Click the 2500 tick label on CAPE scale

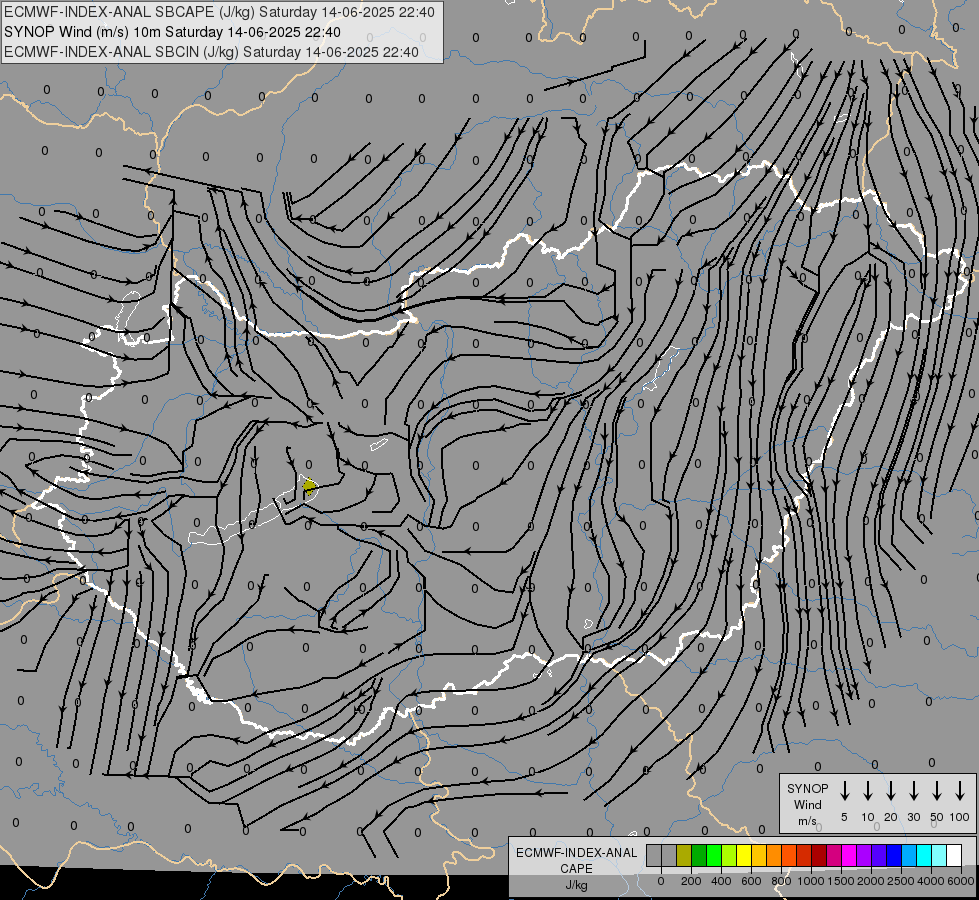[x=901, y=881]
